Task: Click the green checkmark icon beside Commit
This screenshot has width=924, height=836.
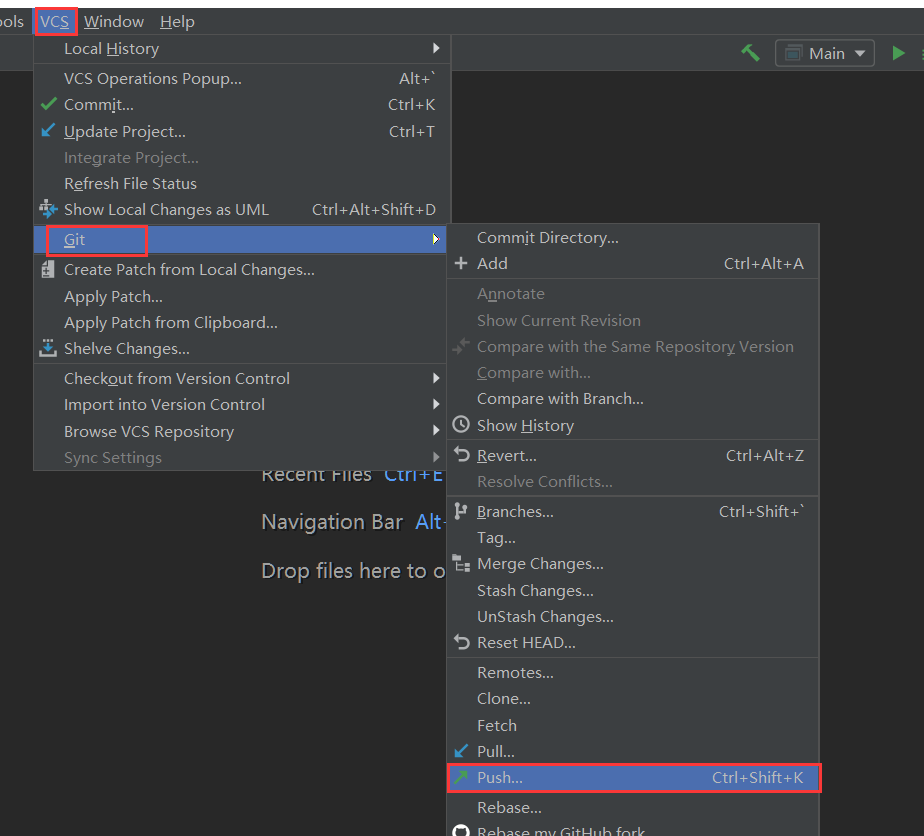Action: click(49, 104)
